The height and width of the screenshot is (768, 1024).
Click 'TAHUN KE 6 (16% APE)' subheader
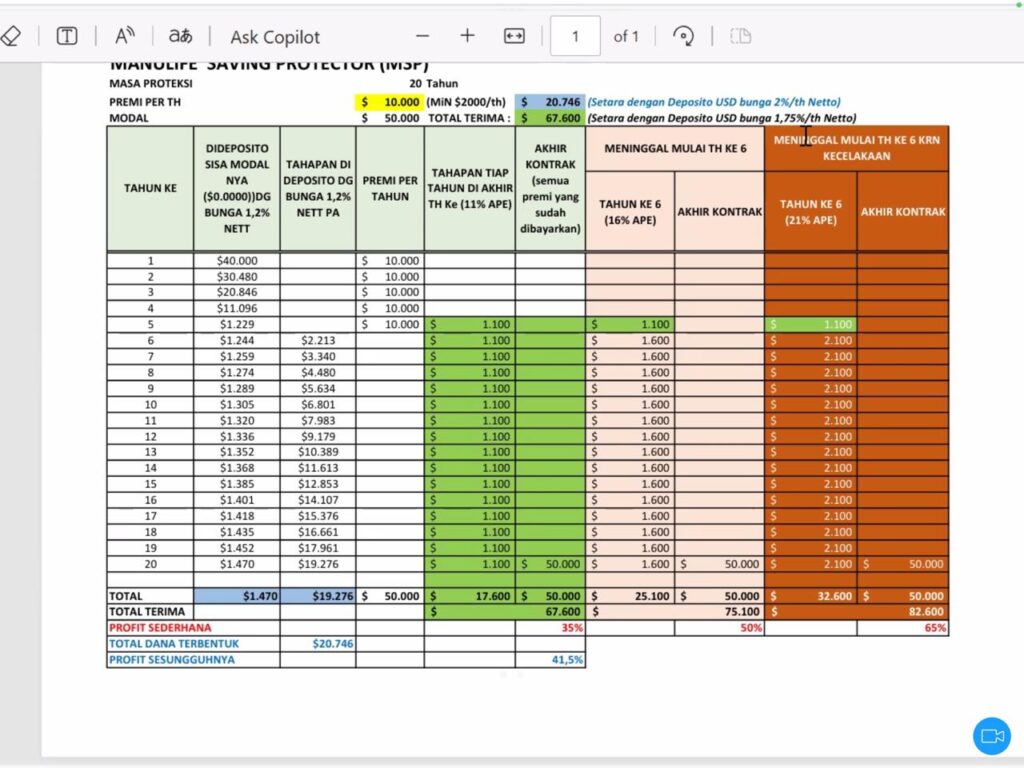click(630, 212)
